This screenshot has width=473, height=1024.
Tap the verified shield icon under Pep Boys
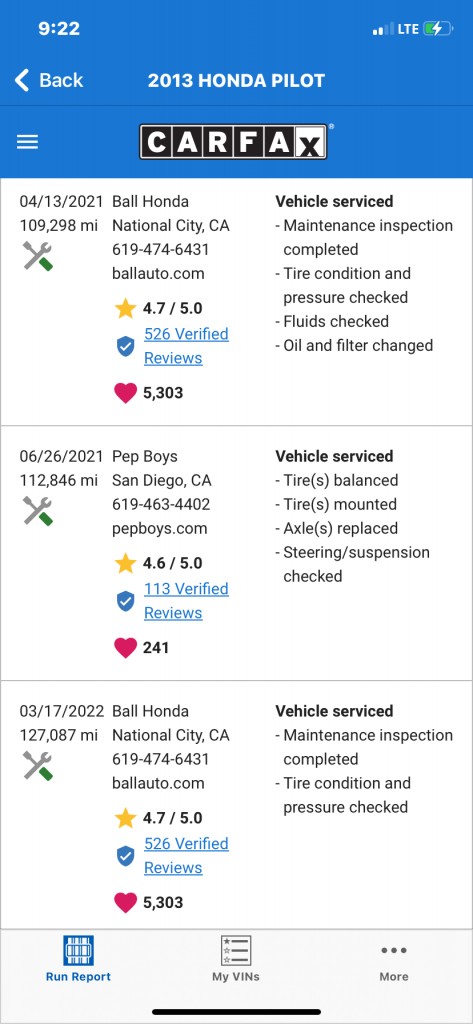(x=125, y=601)
